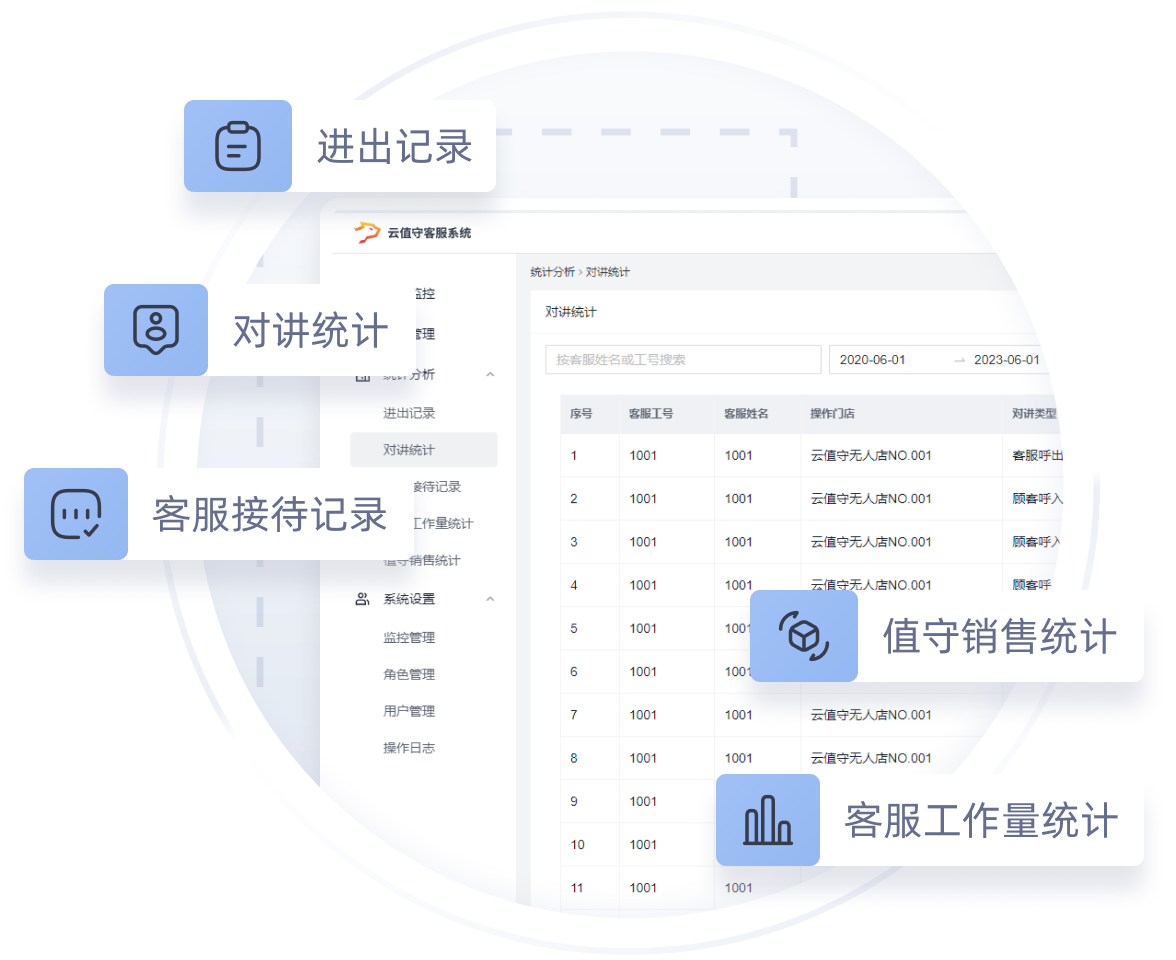1176x960 pixels.
Task: Click the 值守销售统计 cube icon
Action: coord(804,637)
